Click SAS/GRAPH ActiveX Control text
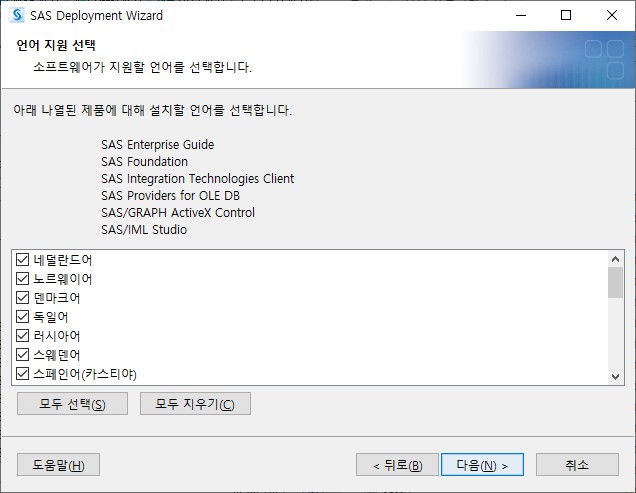 [x=178, y=213]
